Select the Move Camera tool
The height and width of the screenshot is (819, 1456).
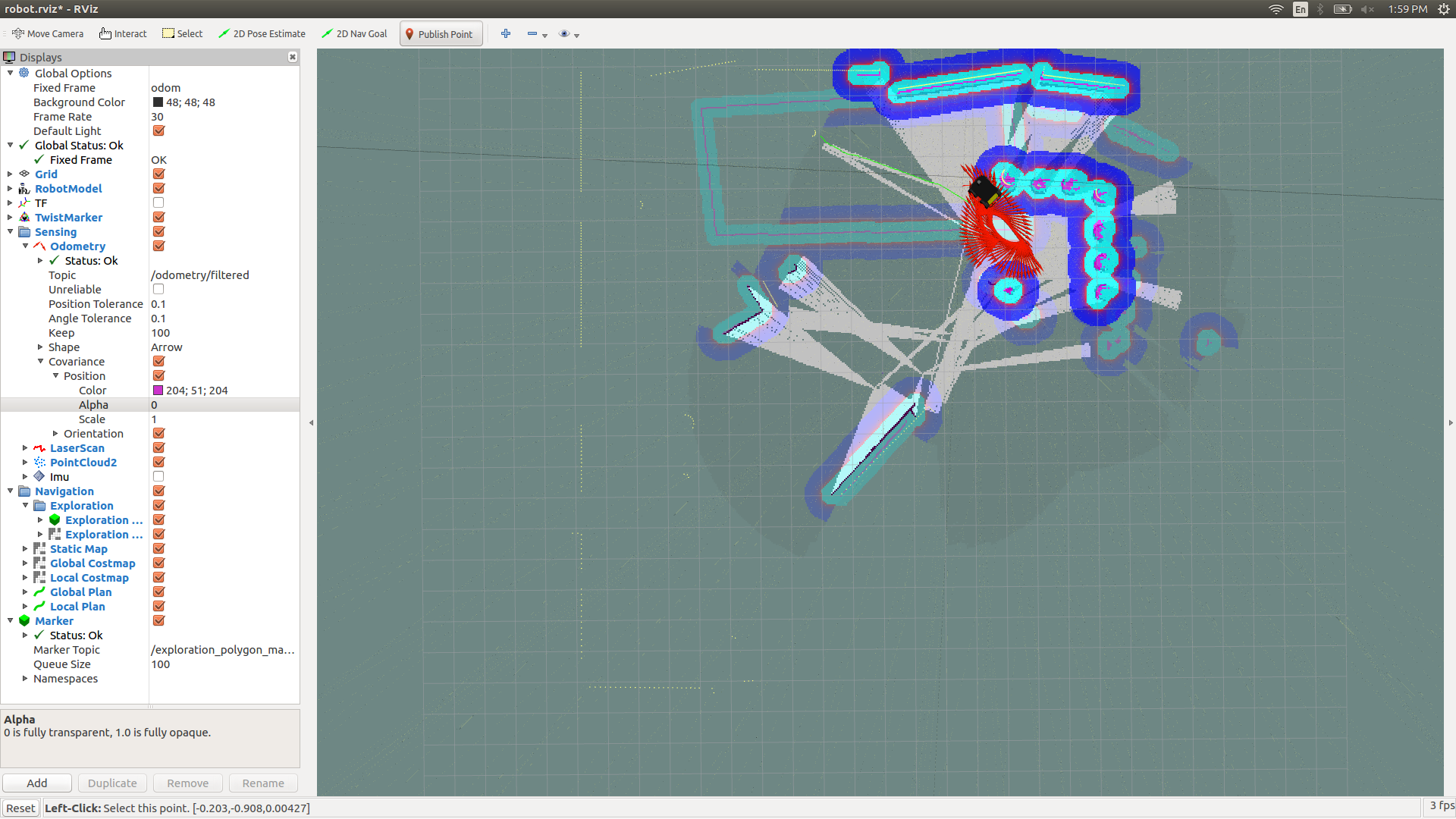(48, 34)
